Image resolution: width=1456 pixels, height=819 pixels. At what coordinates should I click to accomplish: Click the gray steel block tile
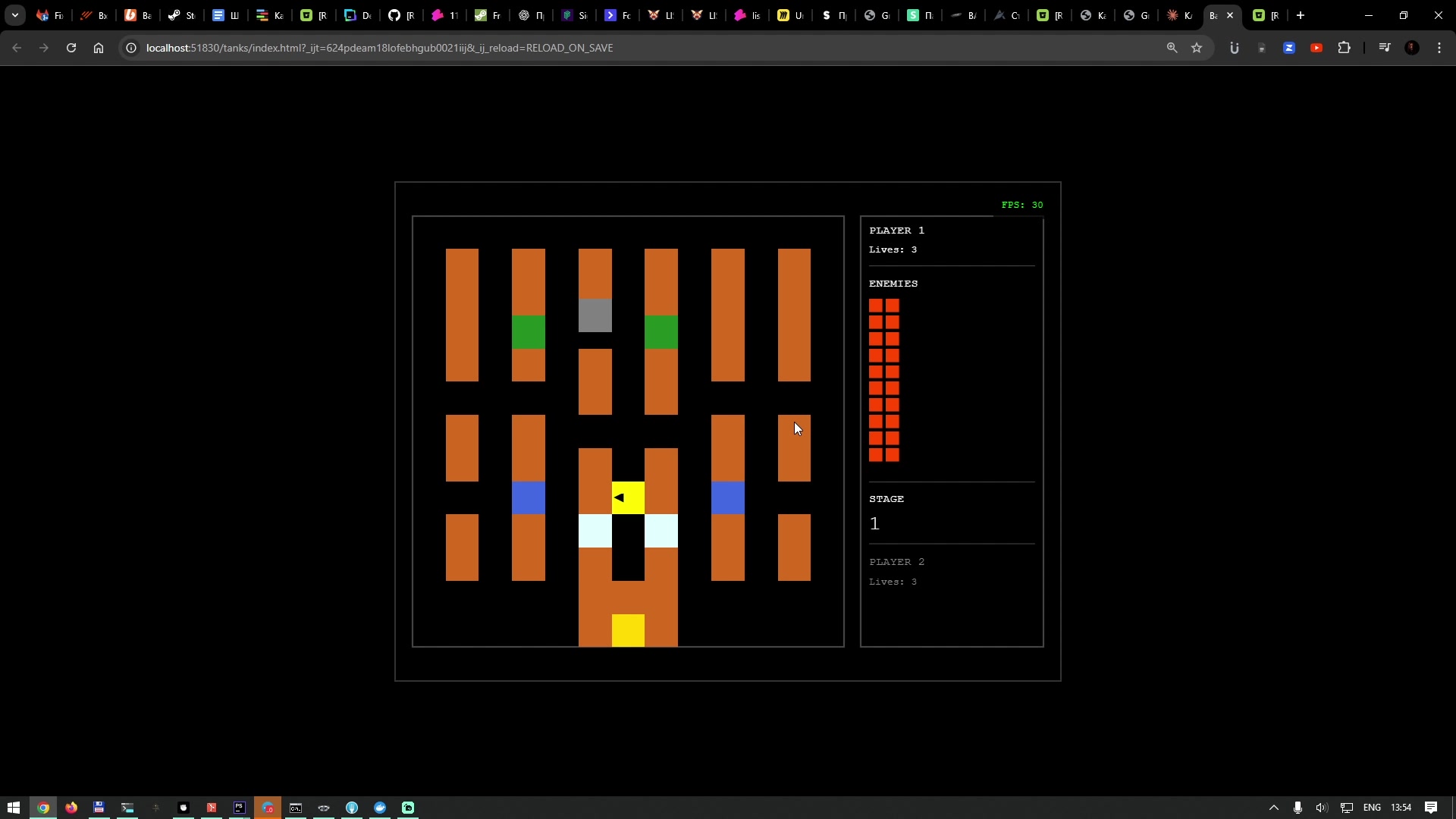(x=595, y=315)
